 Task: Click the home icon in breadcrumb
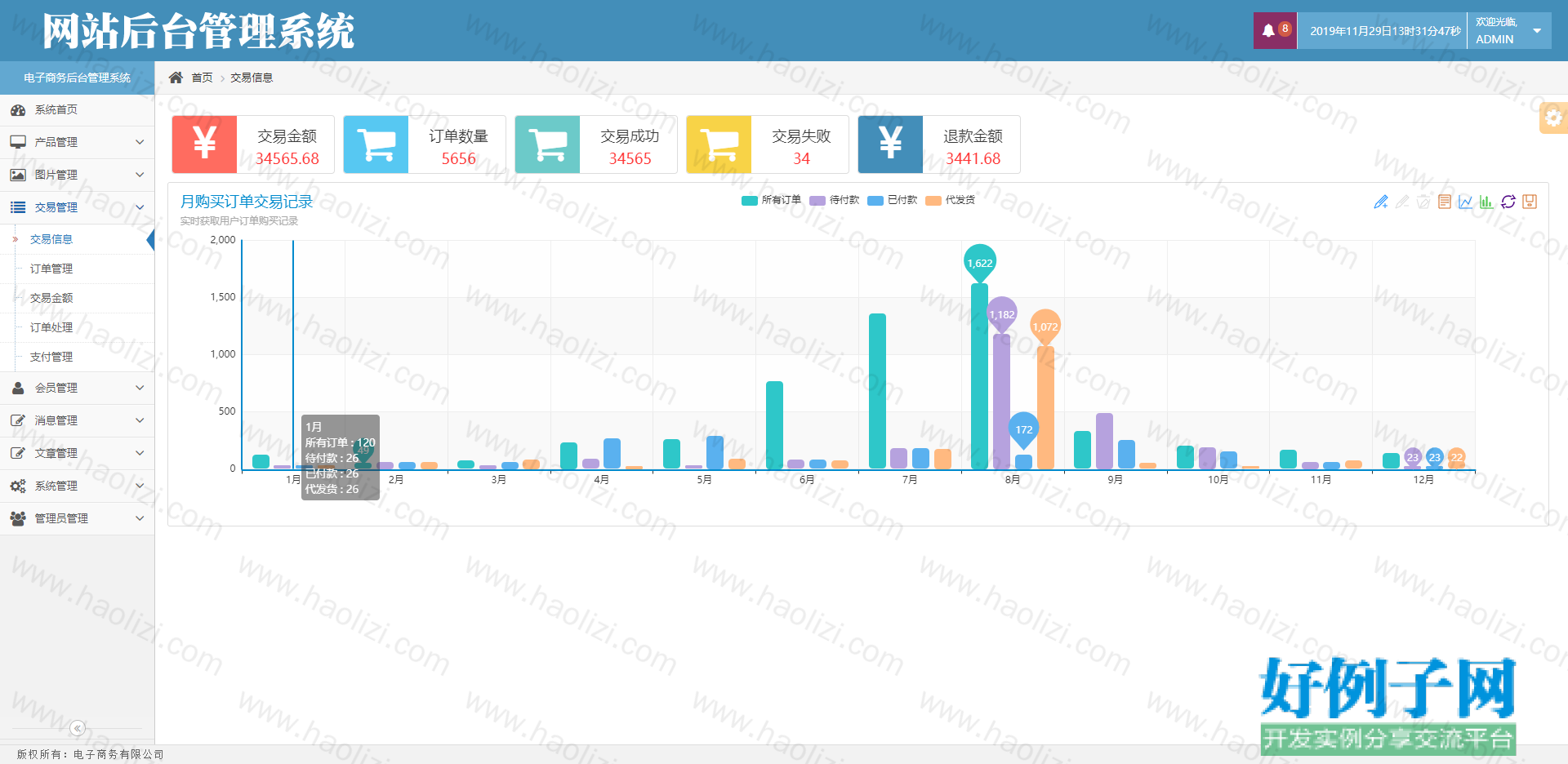176,78
